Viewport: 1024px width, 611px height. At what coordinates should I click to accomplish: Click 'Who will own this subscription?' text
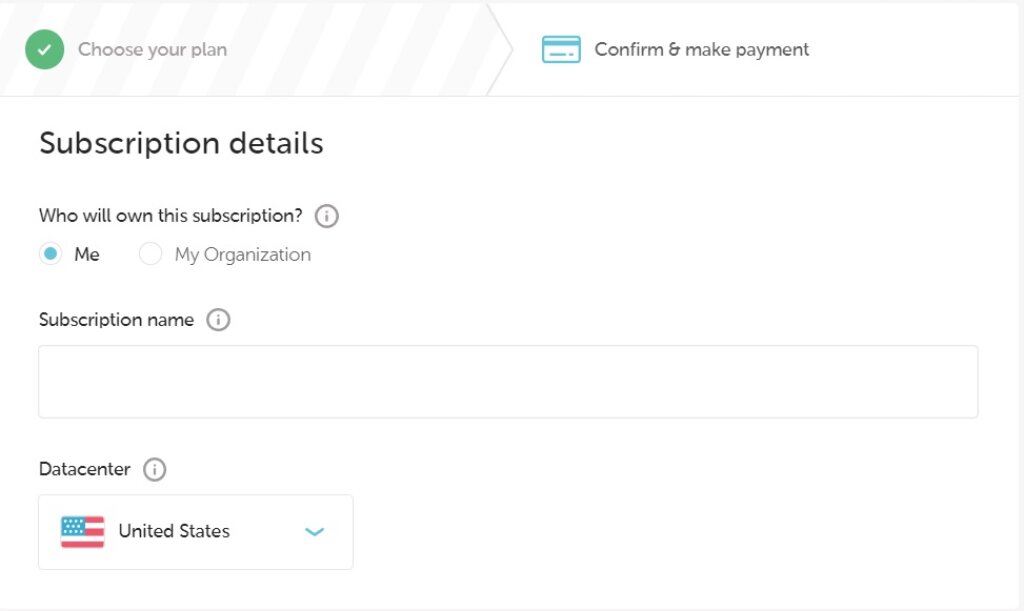[x=170, y=216]
